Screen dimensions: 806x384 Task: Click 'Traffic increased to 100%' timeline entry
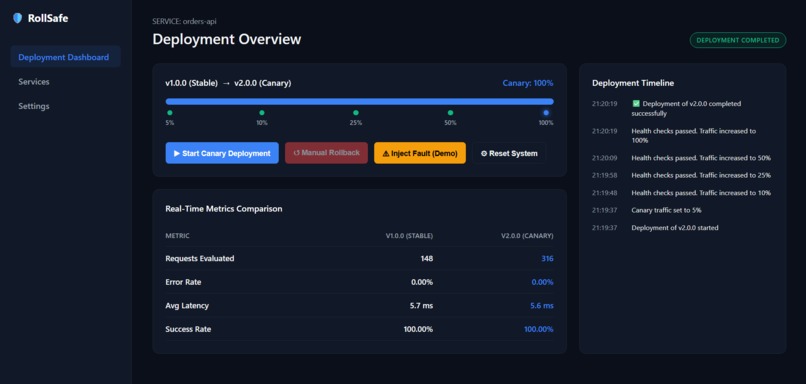693,136
